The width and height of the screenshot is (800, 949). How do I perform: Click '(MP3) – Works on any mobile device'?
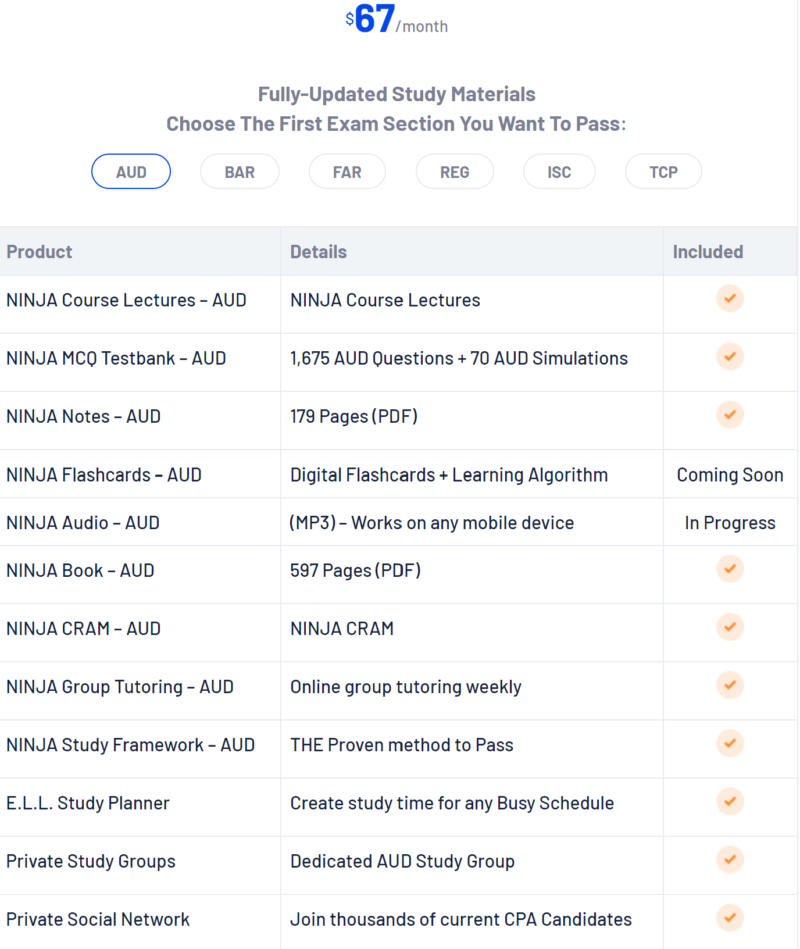click(431, 523)
